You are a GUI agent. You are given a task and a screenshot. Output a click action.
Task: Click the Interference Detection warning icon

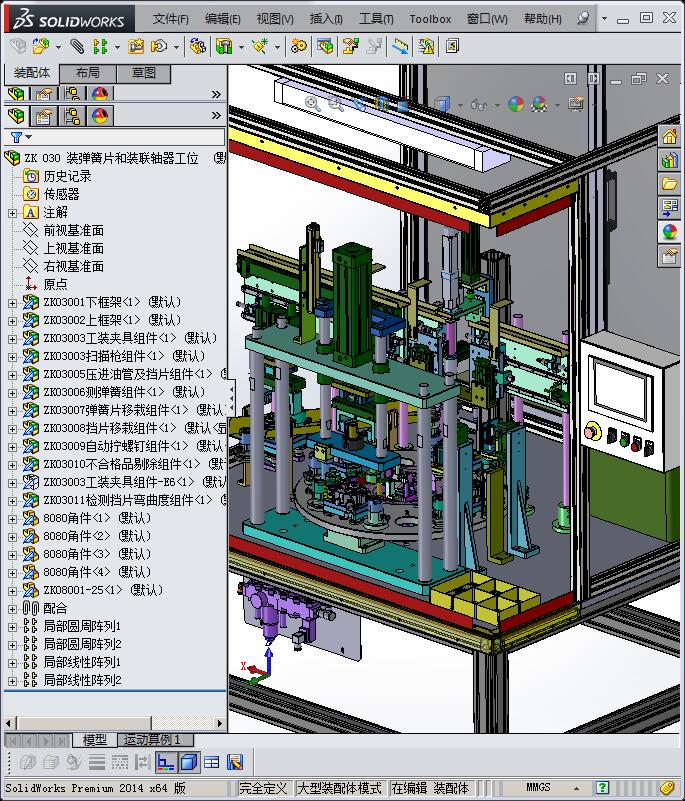point(426,46)
